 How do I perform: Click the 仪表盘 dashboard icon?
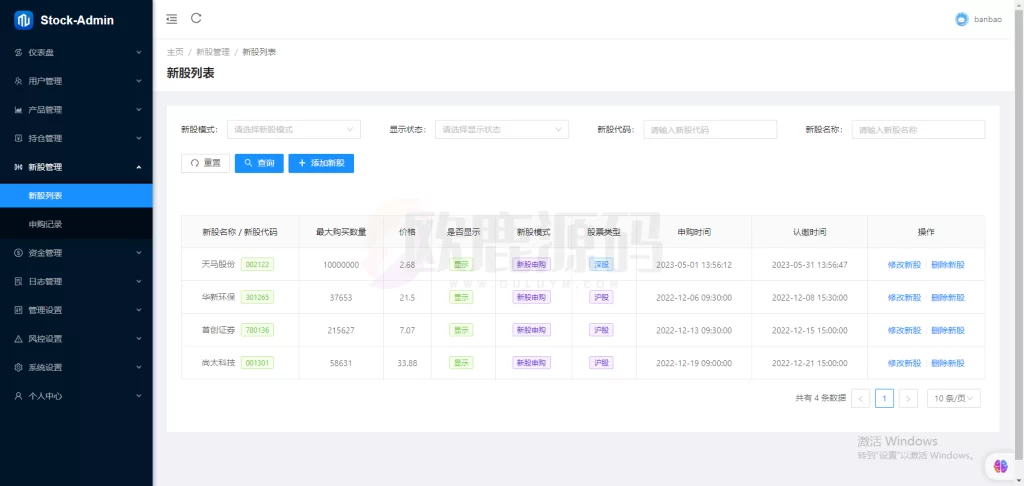(x=18, y=52)
